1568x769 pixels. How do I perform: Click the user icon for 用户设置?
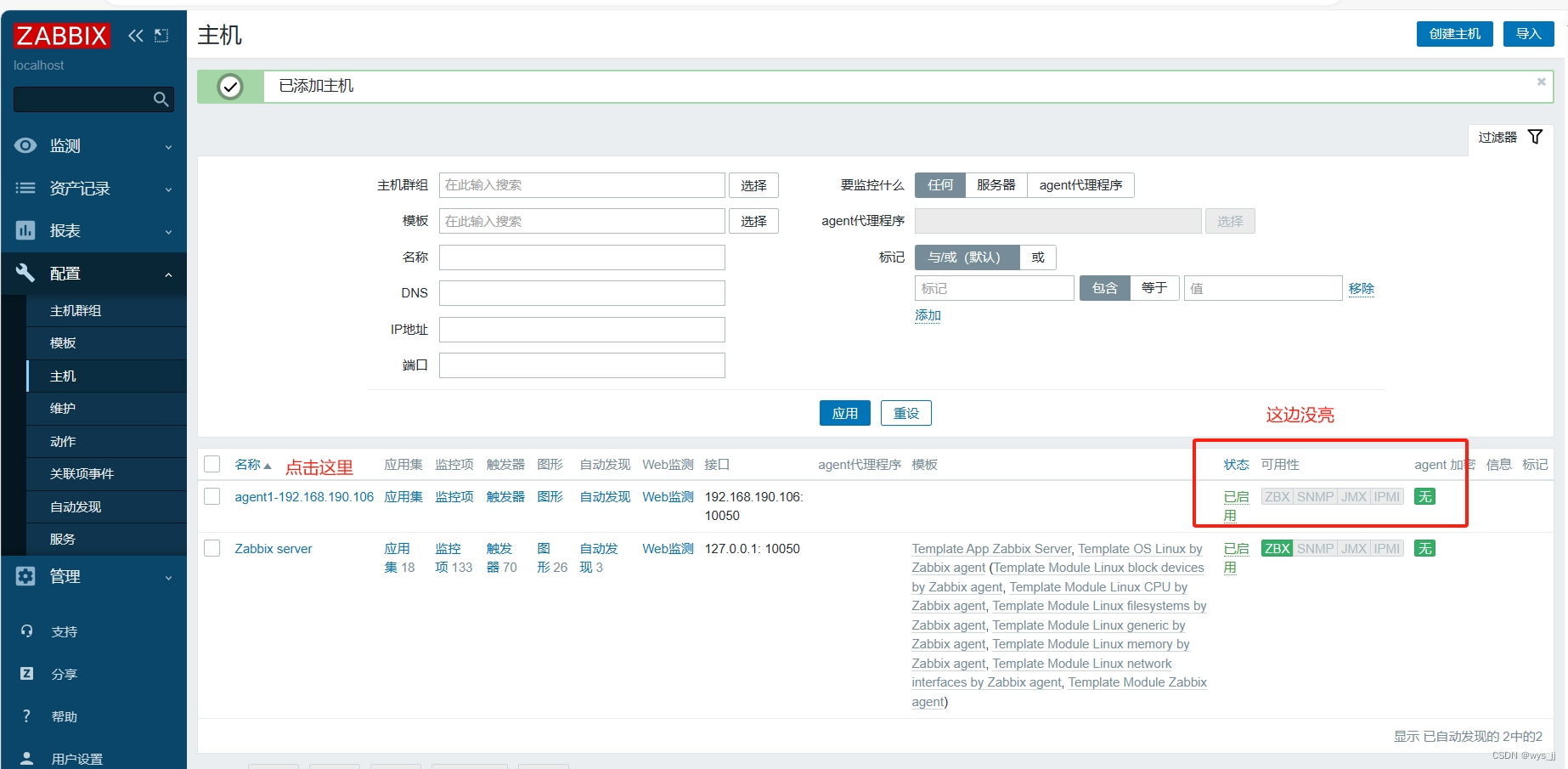tap(26, 759)
